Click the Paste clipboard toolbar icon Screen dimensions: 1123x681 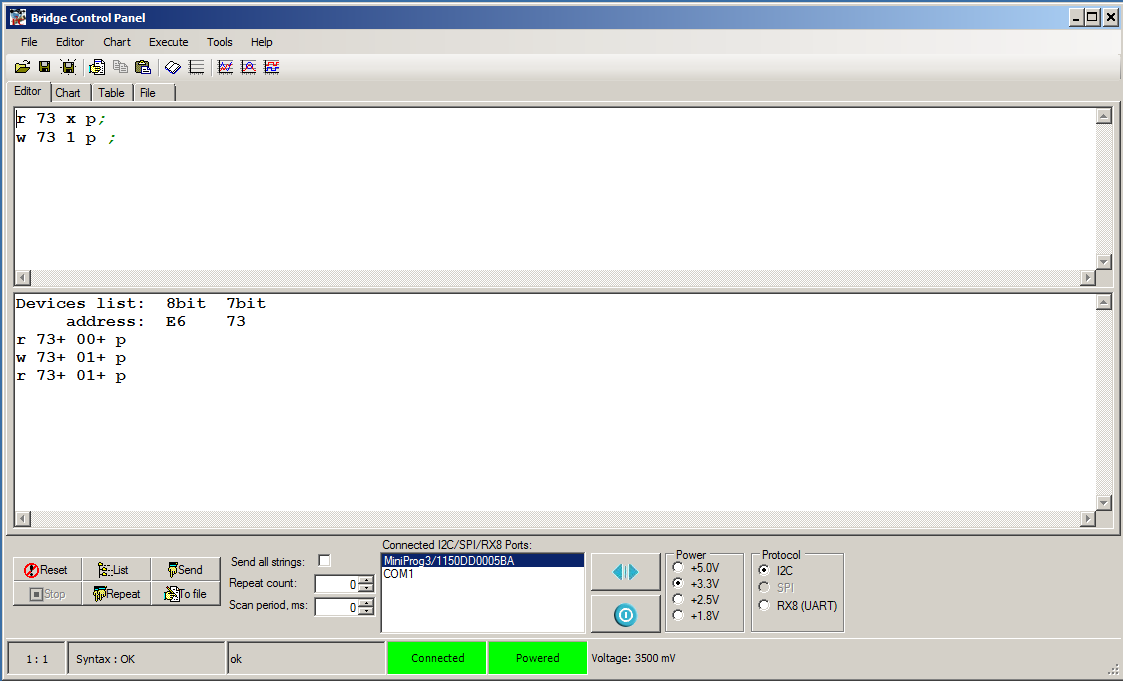pyautogui.click(x=143, y=67)
